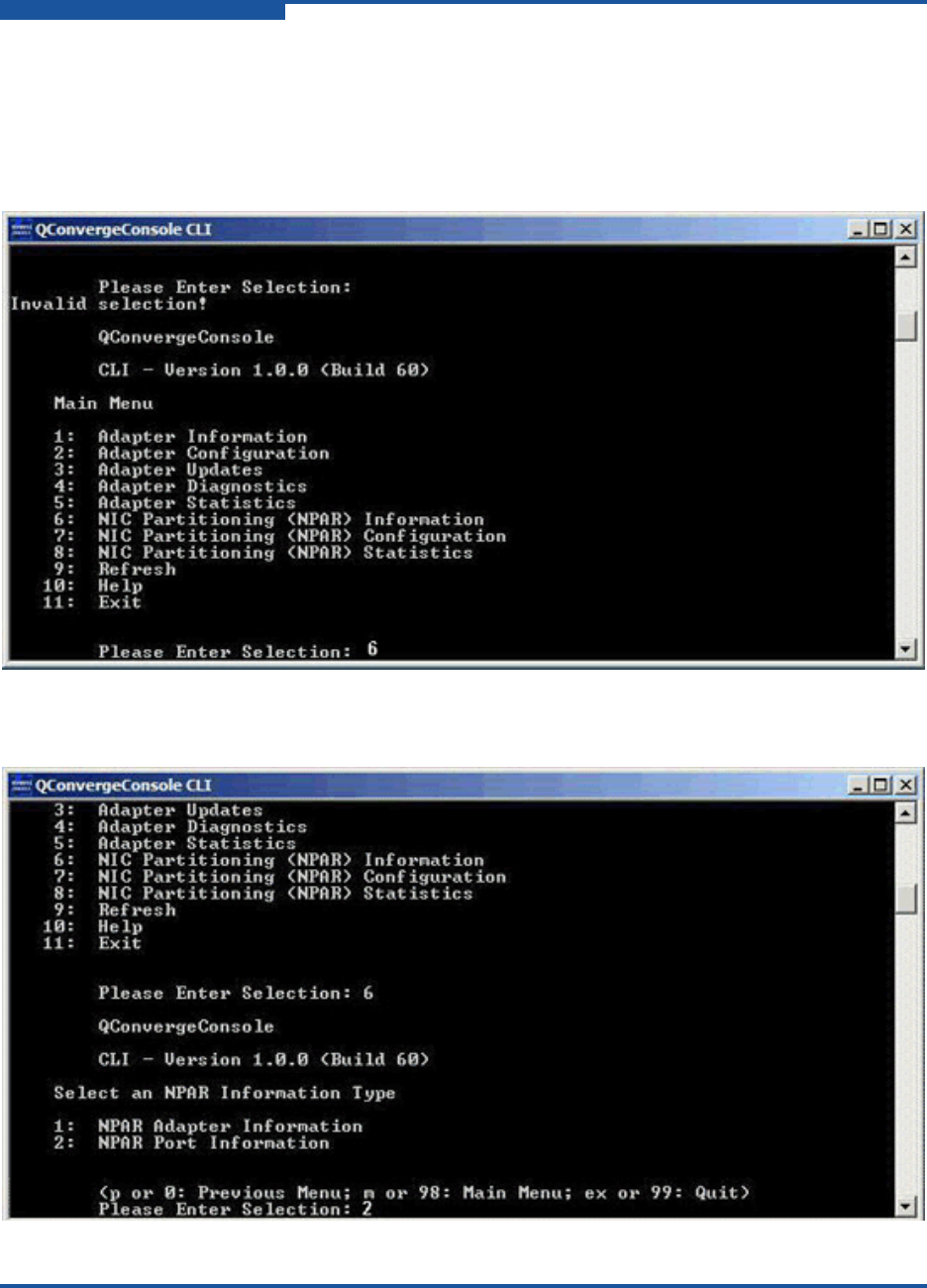The image size is (927, 1288).
Task: Click the Adapter Configuration line in the Main Menu
Action: 192,453
